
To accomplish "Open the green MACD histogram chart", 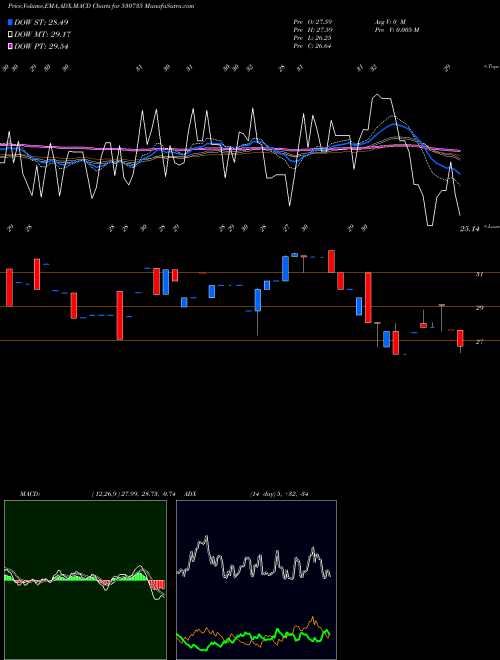I will click(x=85, y=580).
